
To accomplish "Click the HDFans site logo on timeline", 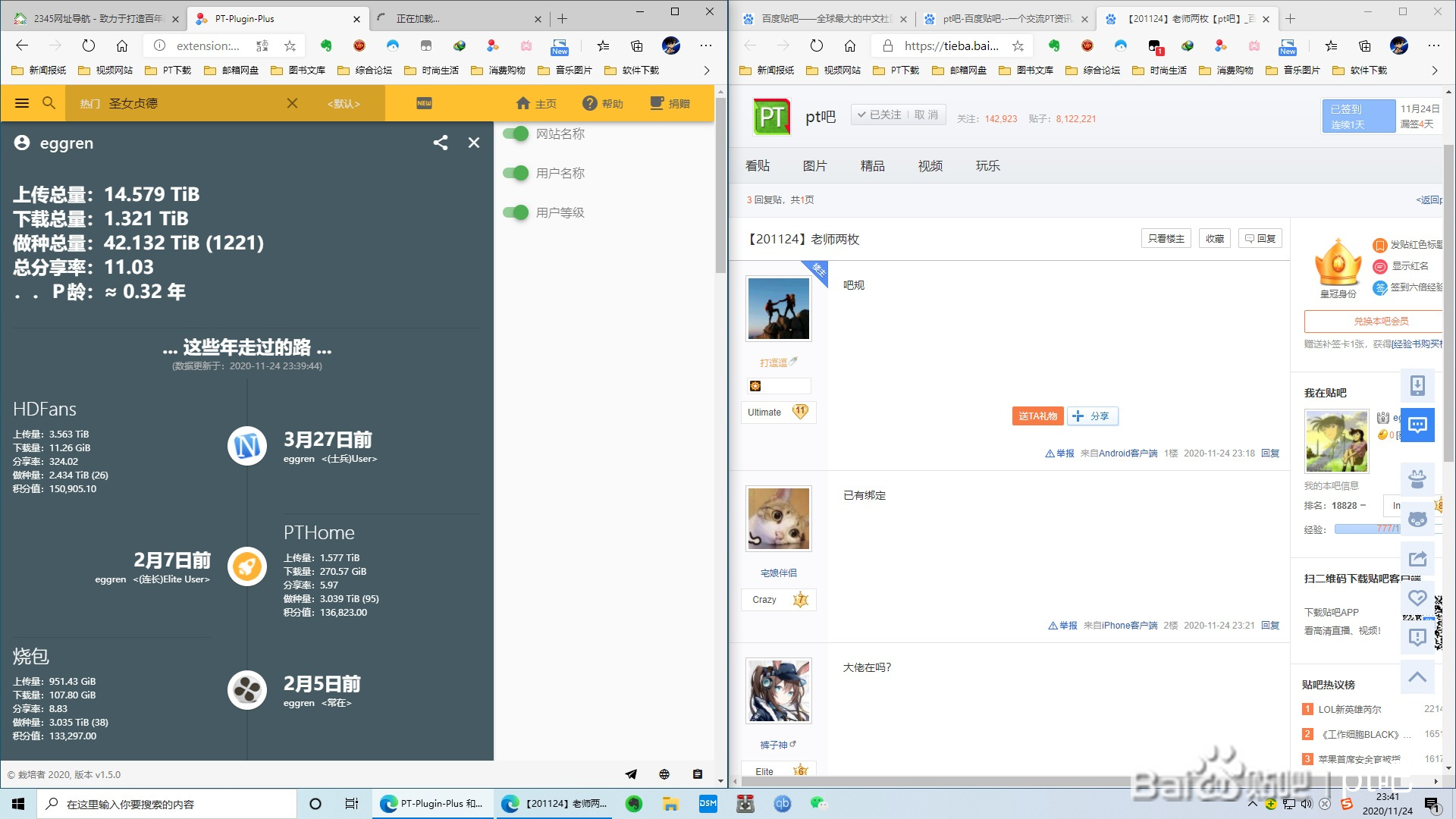I will click(247, 446).
